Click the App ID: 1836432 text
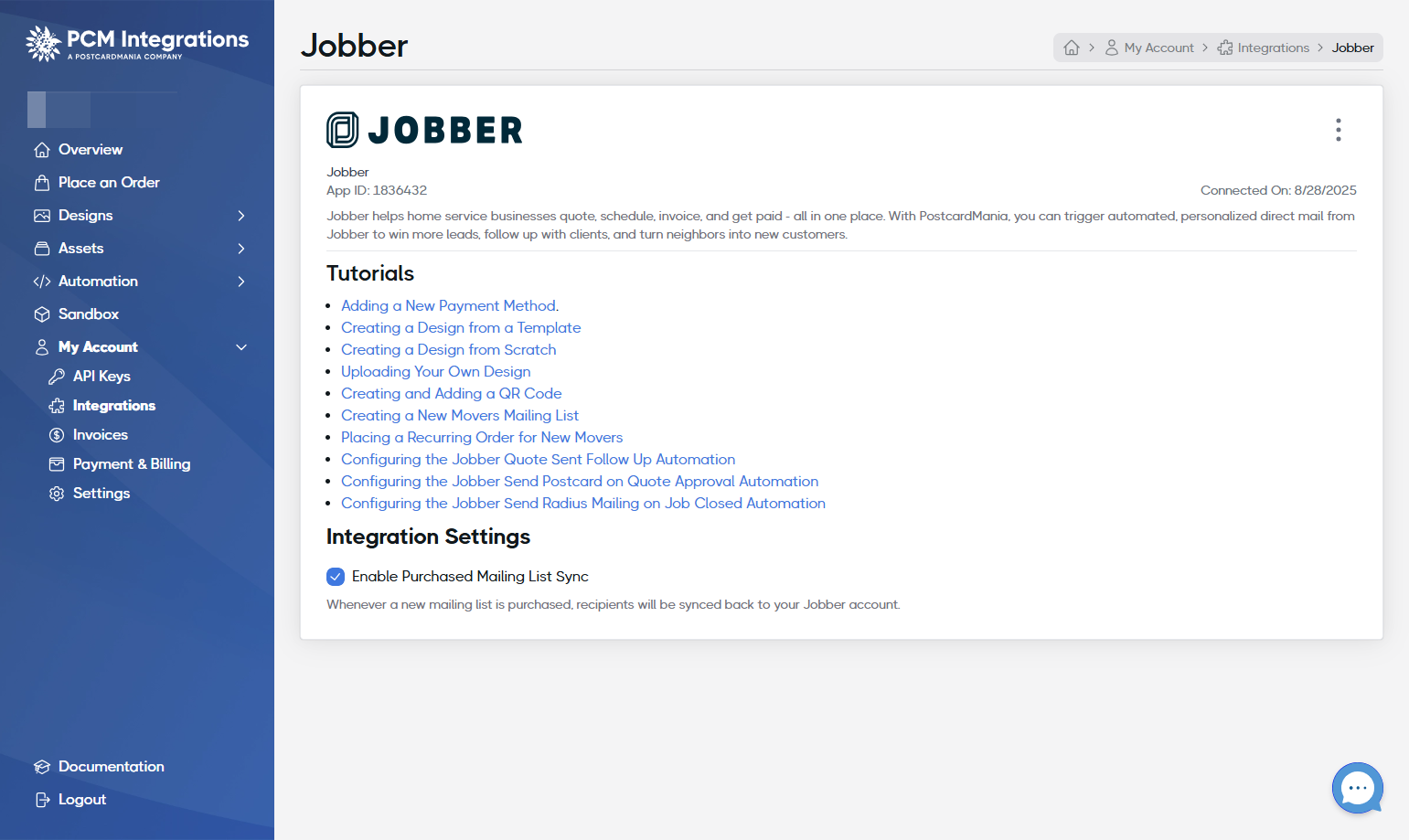This screenshot has width=1409, height=840. pos(377,191)
